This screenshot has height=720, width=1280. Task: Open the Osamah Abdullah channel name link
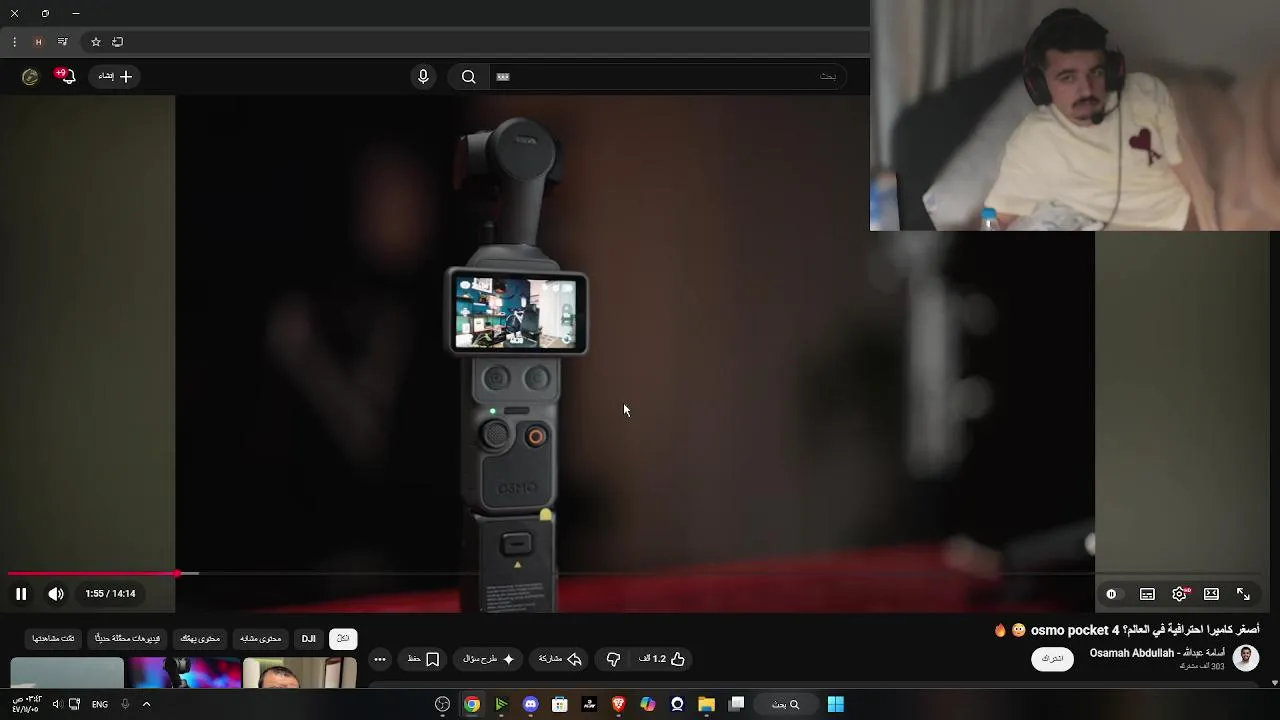pos(1157,653)
